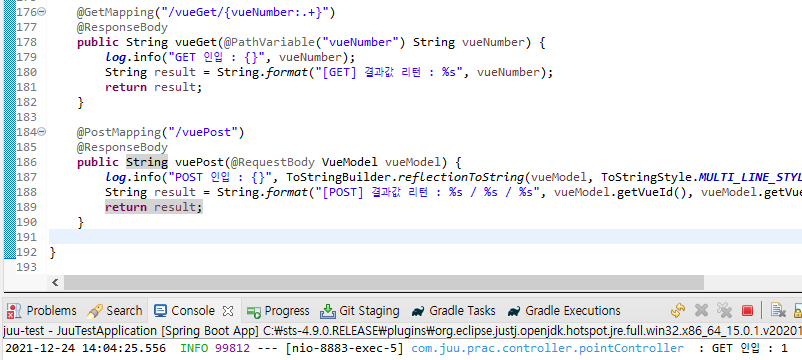Open pointController class link in console log
Viewport: 802px width, 360px height.
(x=547, y=348)
